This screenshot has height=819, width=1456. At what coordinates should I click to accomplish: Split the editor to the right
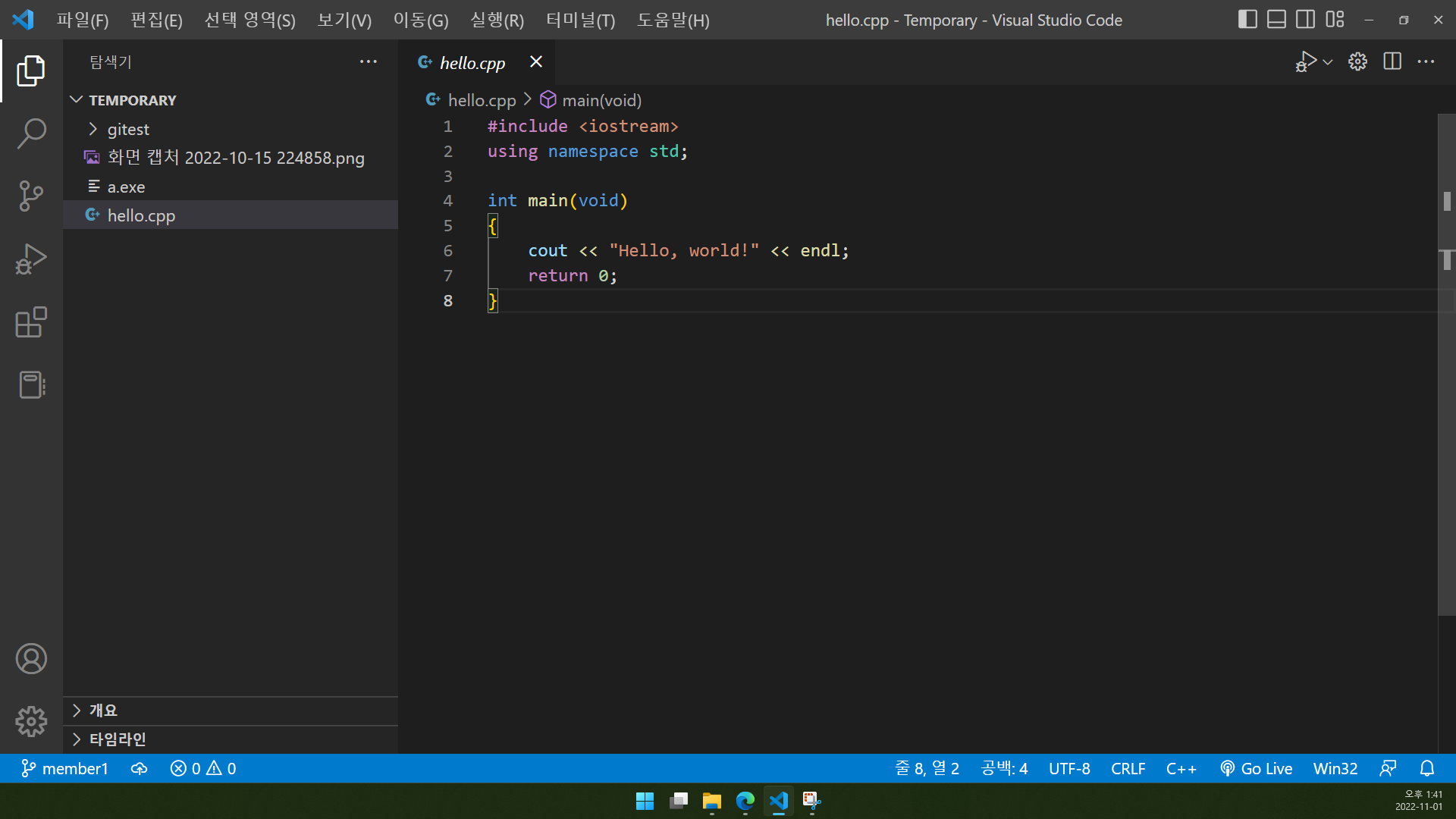pyautogui.click(x=1392, y=61)
